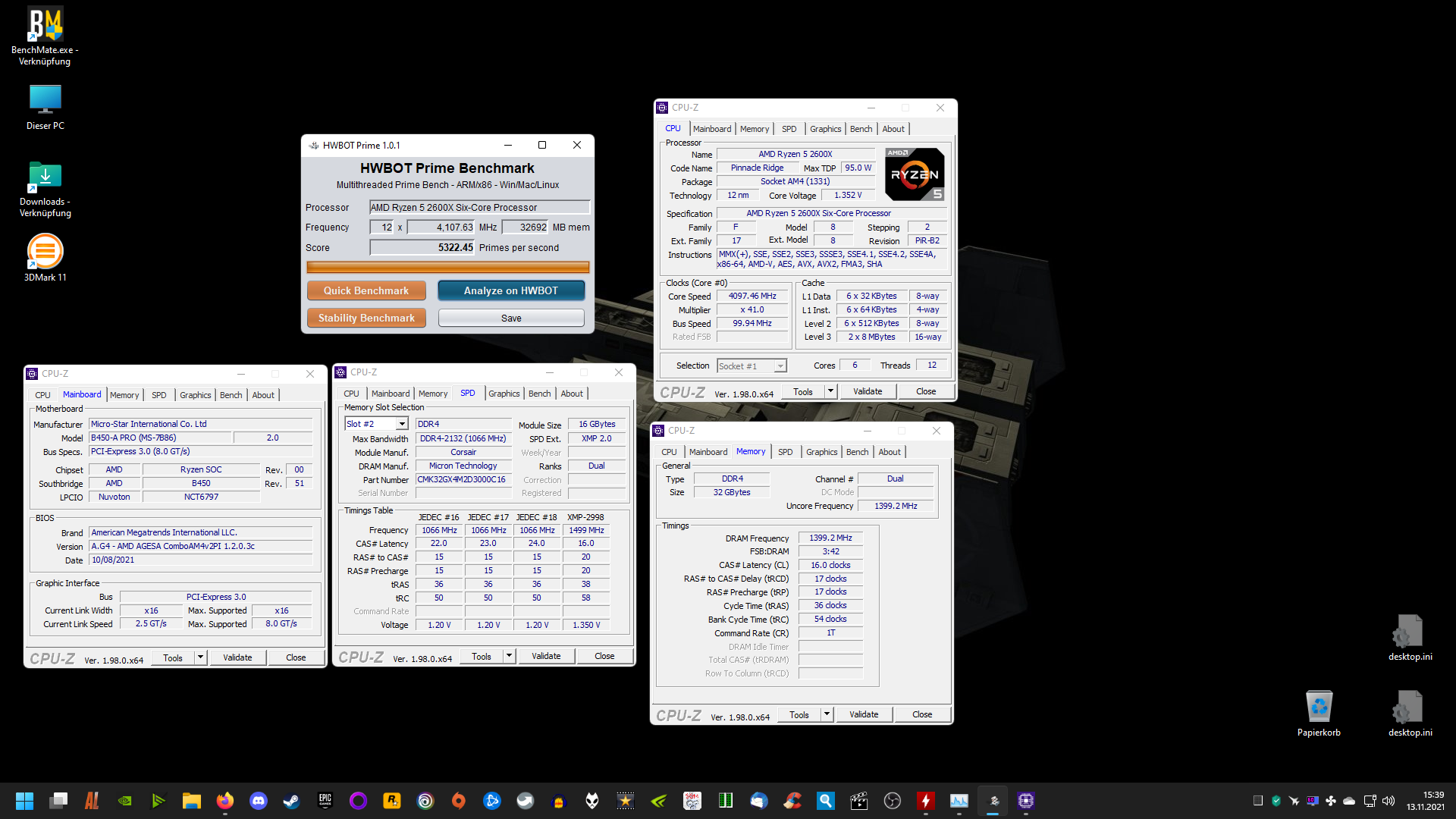Screen dimensions: 1456x819
Task: Launch Ubisoft Connect from the taskbar
Action: [425, 801]
